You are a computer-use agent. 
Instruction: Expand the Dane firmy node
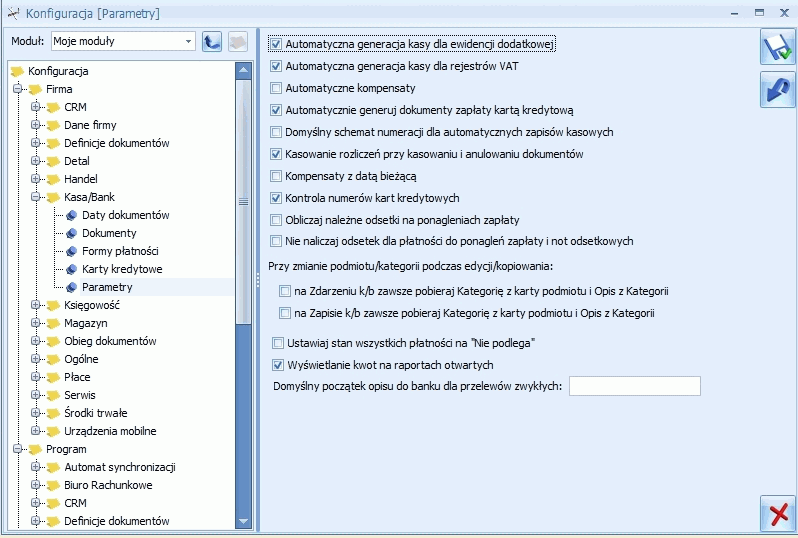(36, 125)
